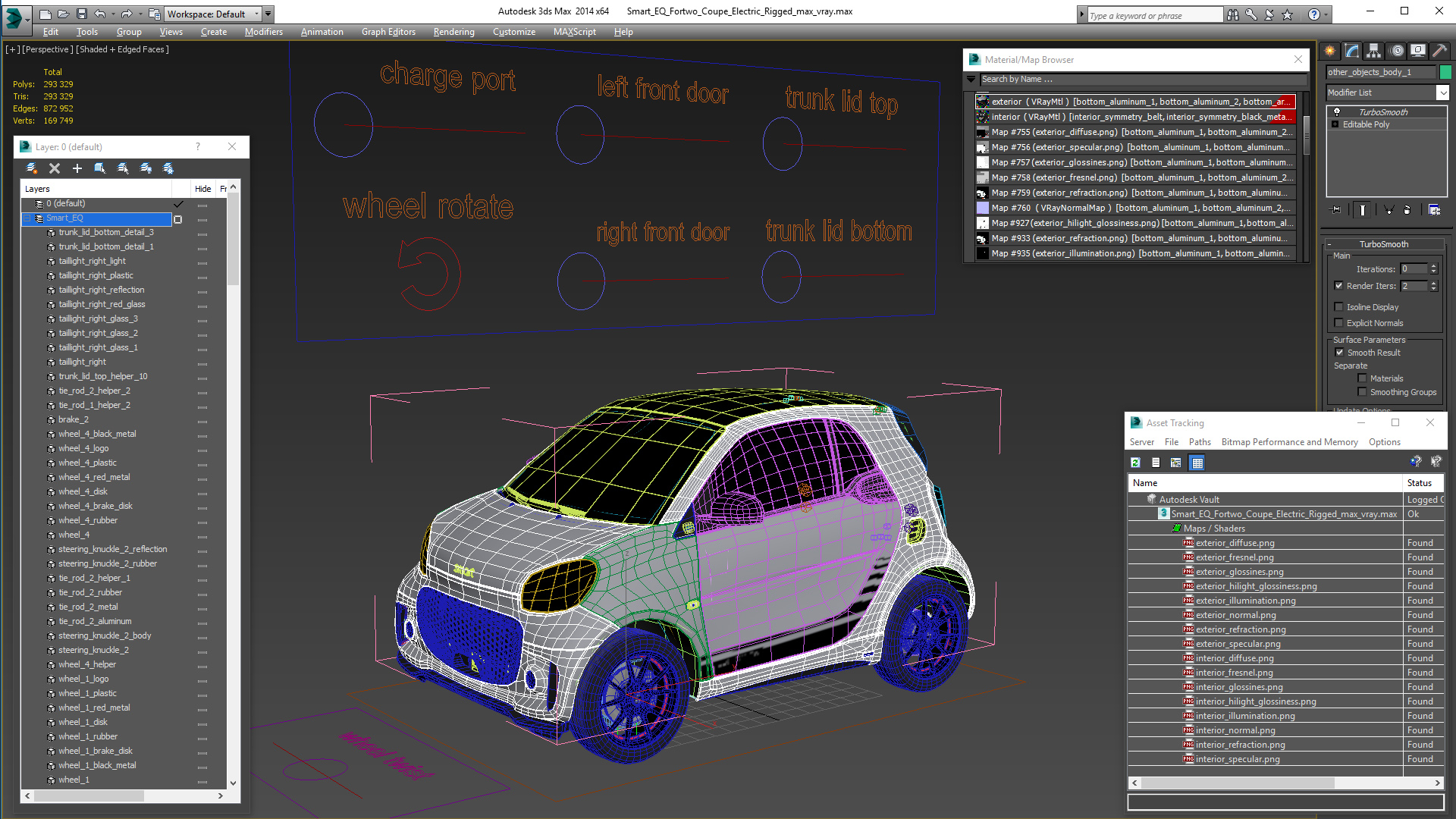This screenshot has height=819, width=1456.
Task: Click the Layer dialog horizontal scrollbar
Action: [x=124, y=795]
